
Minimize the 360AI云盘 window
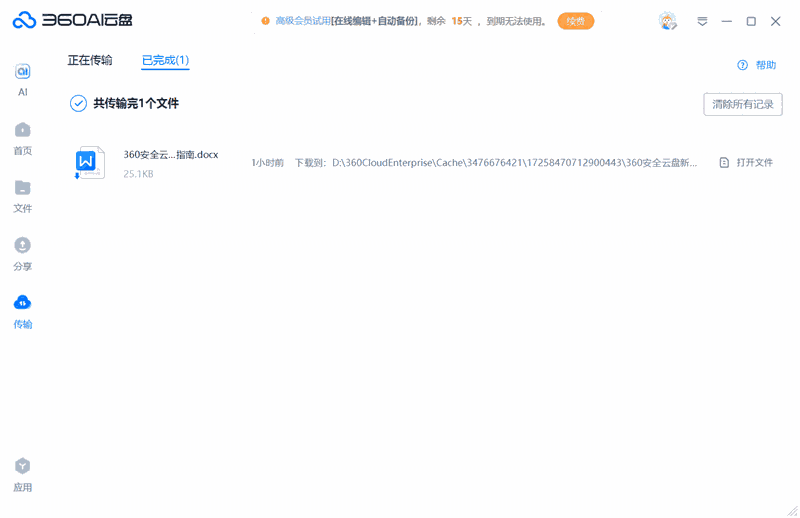[727, 21]
